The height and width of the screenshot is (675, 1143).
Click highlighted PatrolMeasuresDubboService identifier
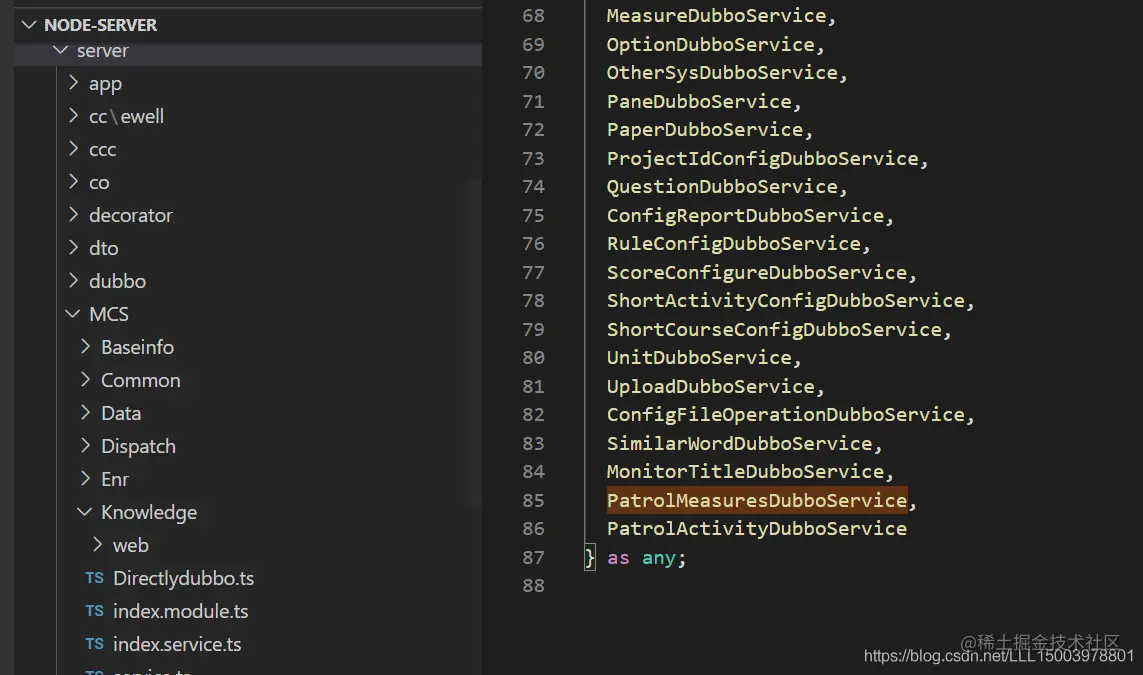click(757, 500)
